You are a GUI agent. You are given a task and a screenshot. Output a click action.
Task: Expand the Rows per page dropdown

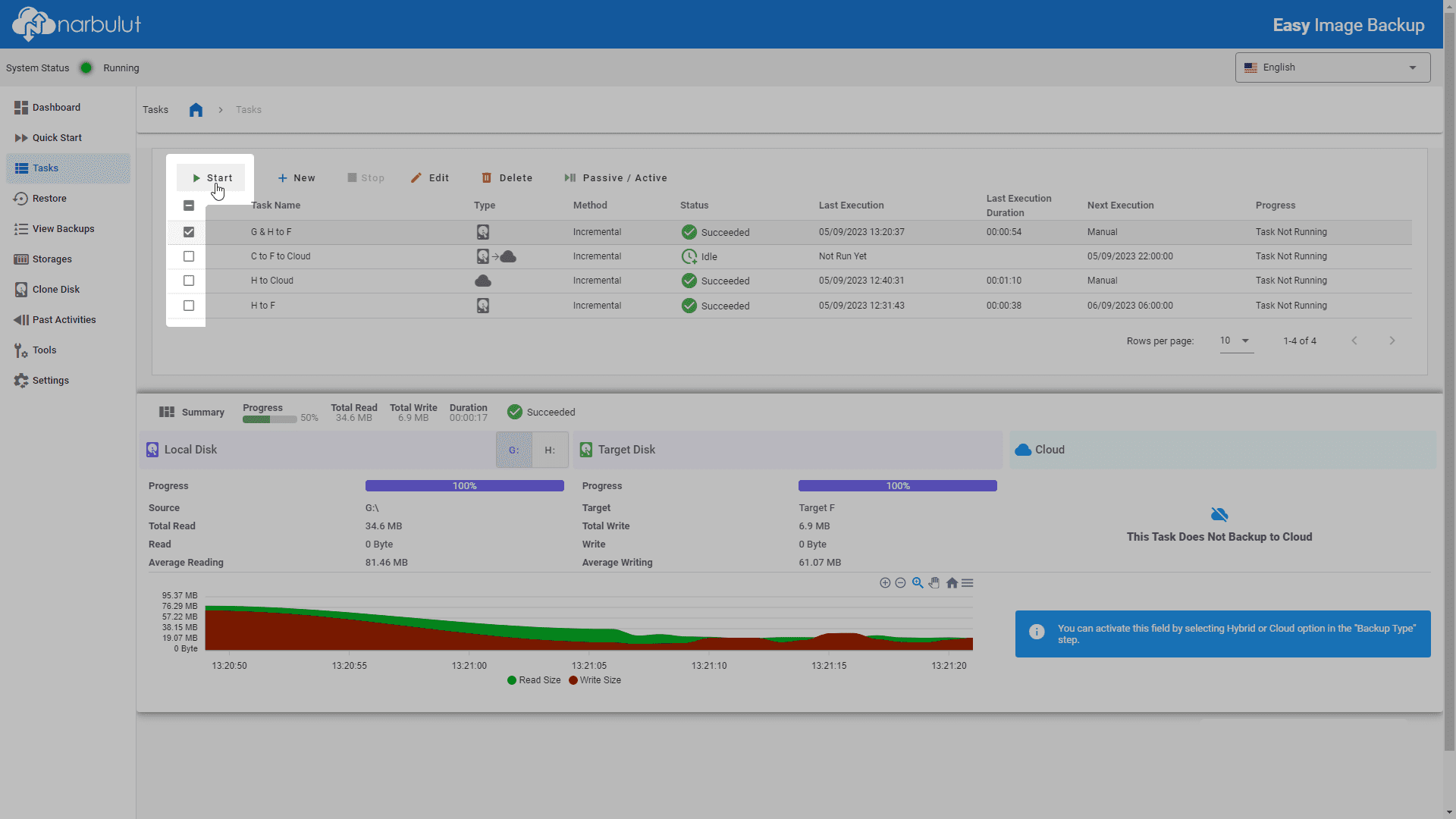[1236, 340]
